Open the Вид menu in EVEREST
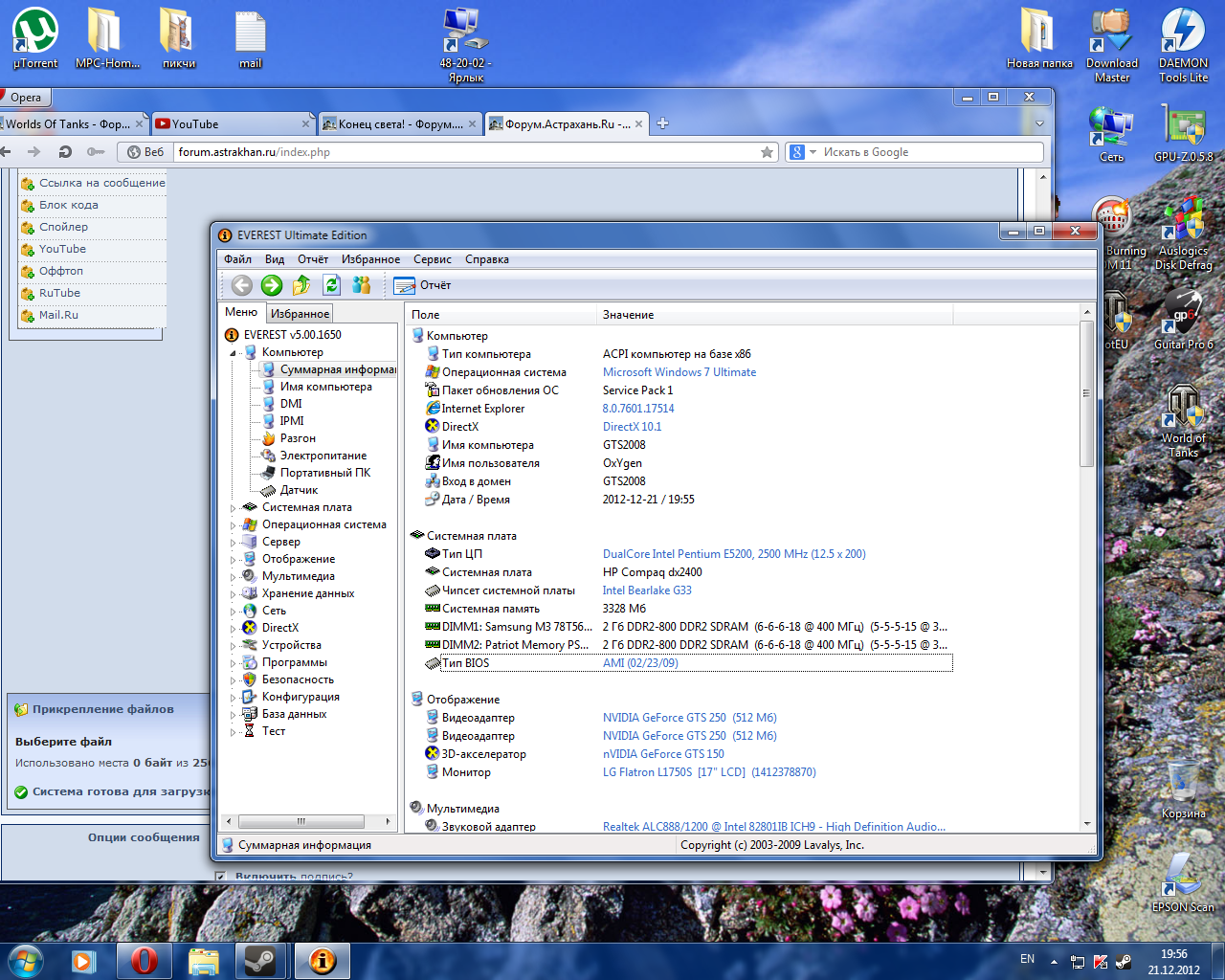The height and width of the screenshot is (980, 1225). [x=275, y=259]
